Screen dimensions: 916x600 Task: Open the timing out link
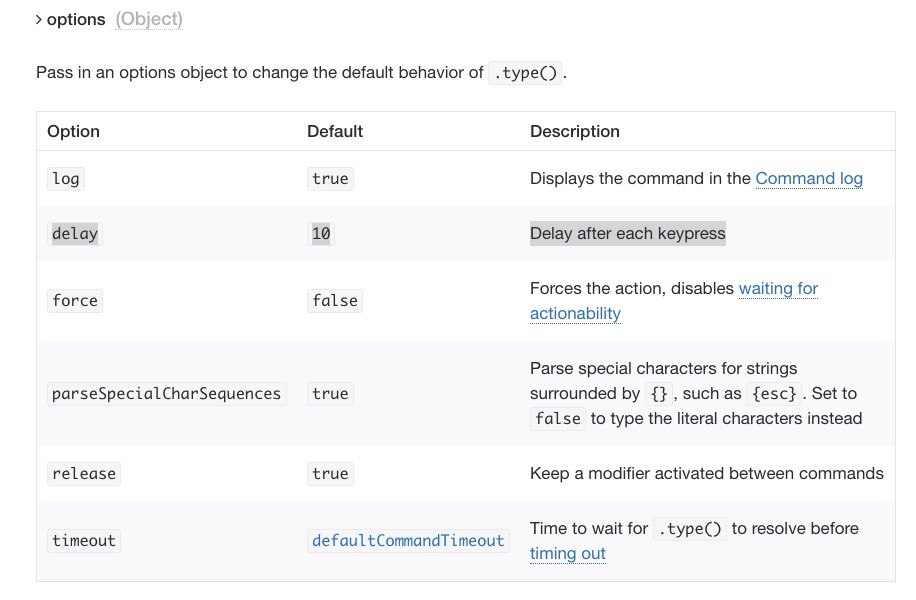pyautogui.click(x=568, y=553)
